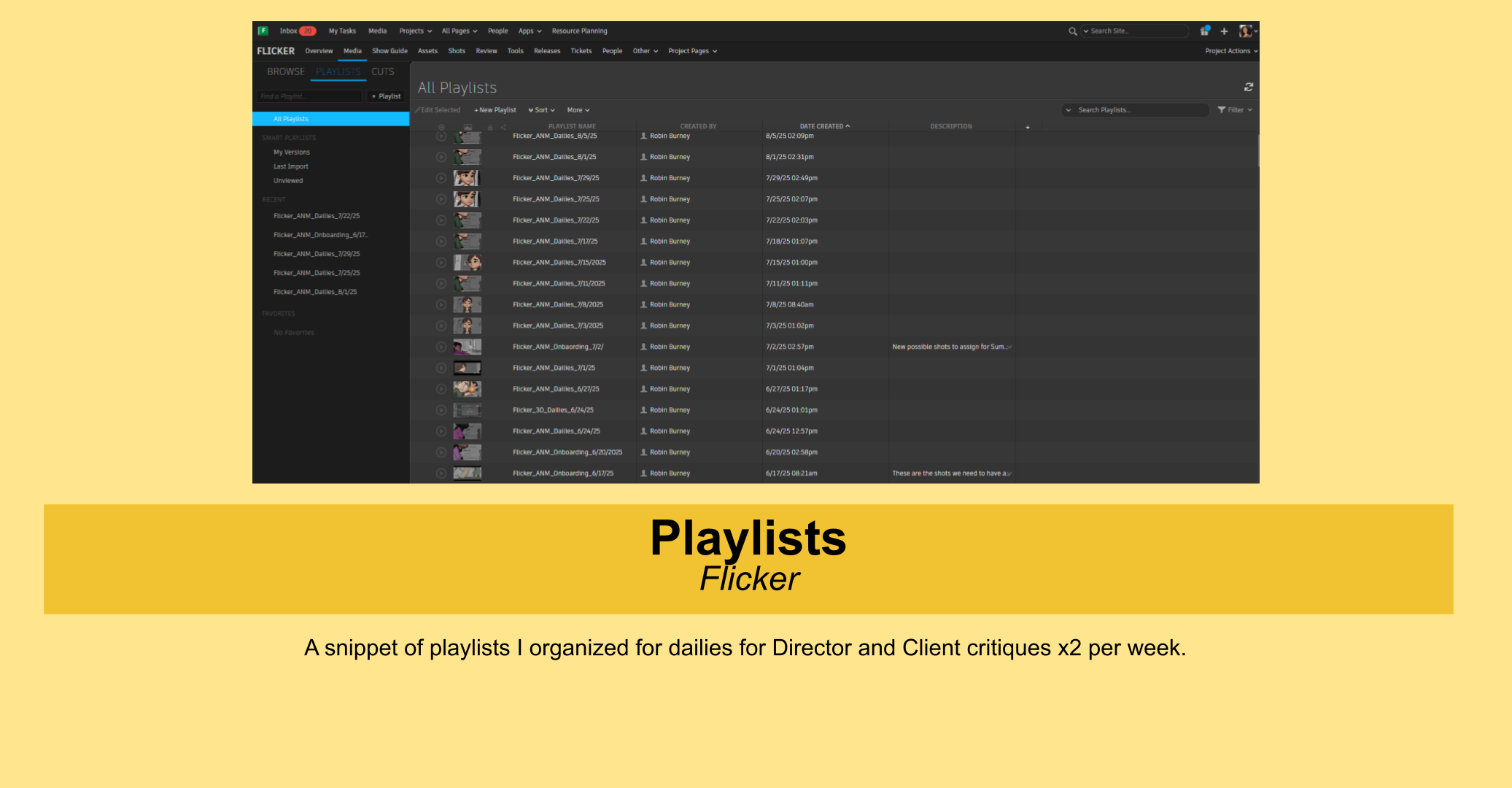Switch to the CUTS tab

tap(382, 72)
